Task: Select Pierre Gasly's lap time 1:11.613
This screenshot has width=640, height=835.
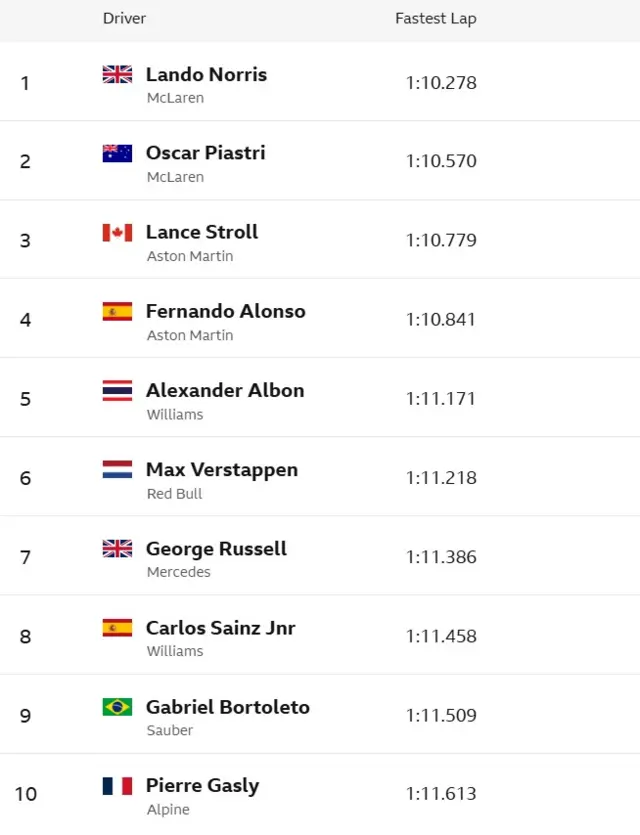Action: click(x=441, y=794)
